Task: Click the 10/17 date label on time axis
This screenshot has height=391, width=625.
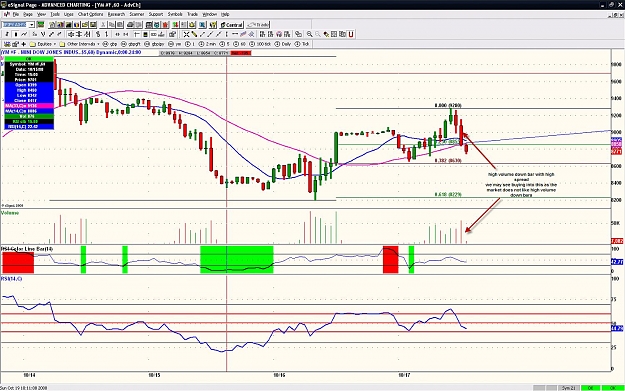Action: 404,375
